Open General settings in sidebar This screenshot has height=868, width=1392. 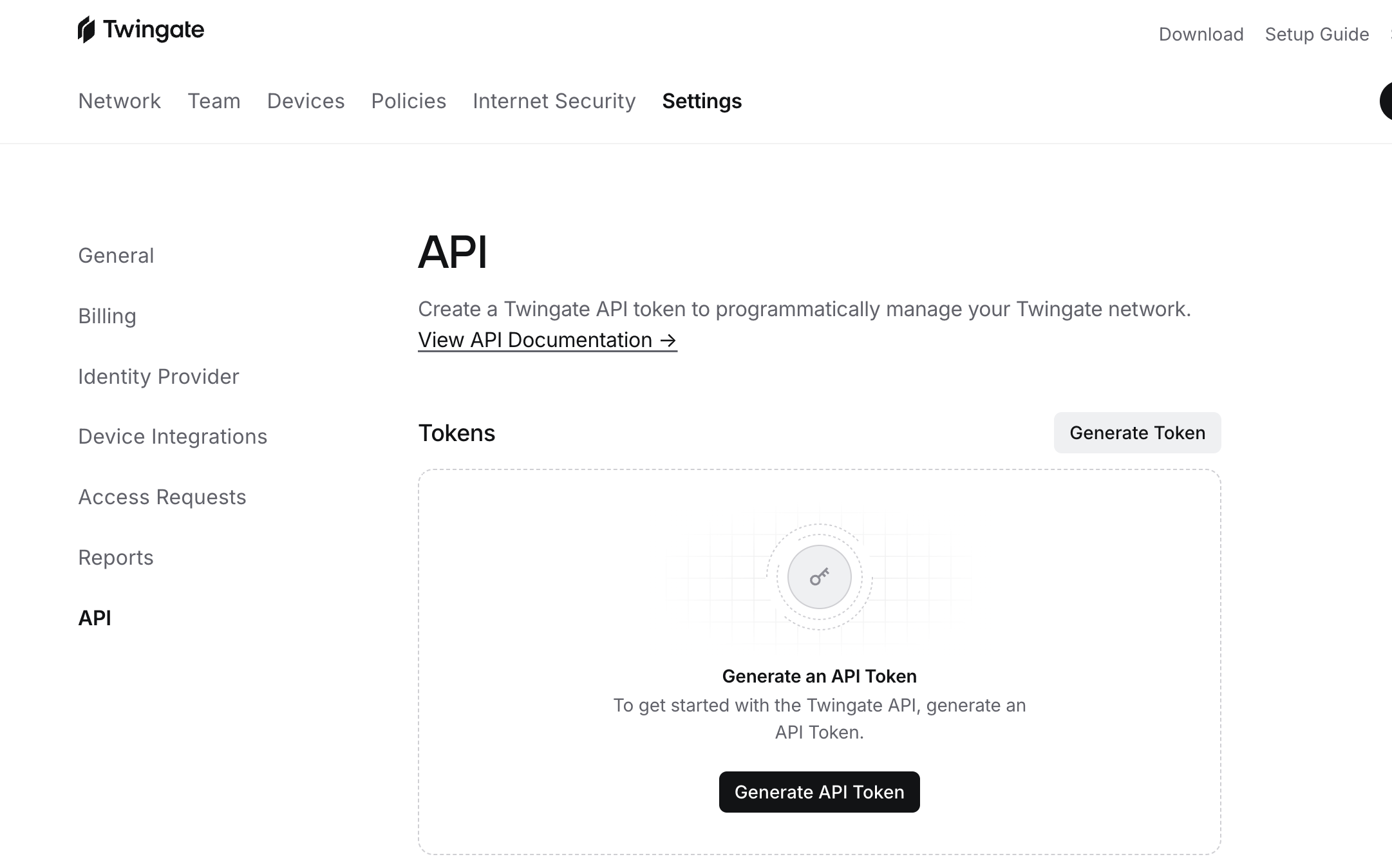pos(116,256)
